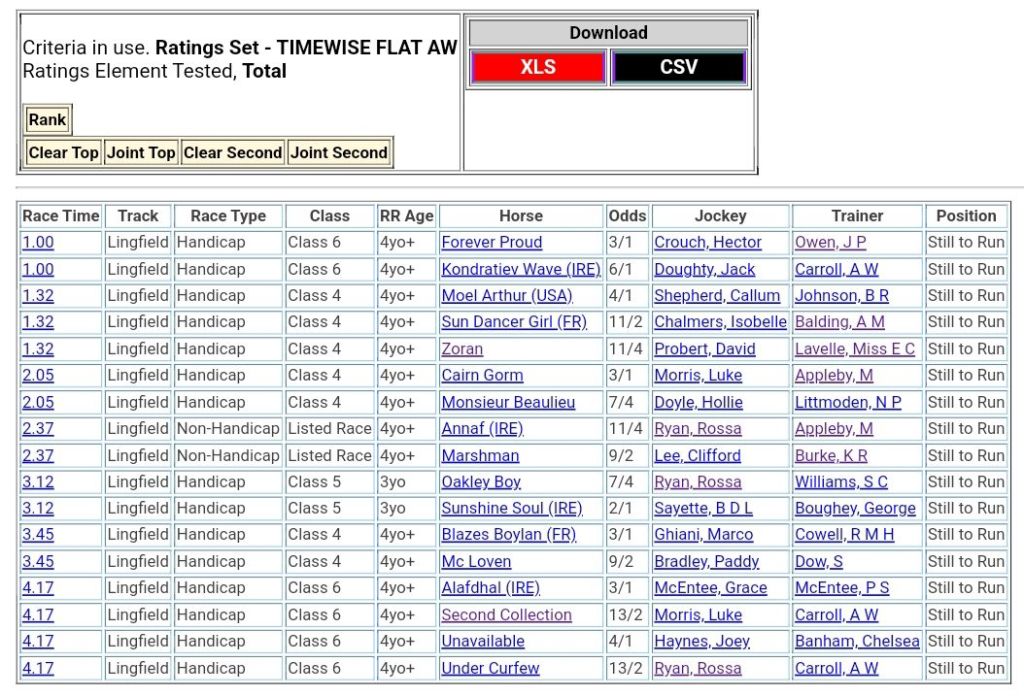Open horse Sunshine Soul (IRE)

point(511,508)
